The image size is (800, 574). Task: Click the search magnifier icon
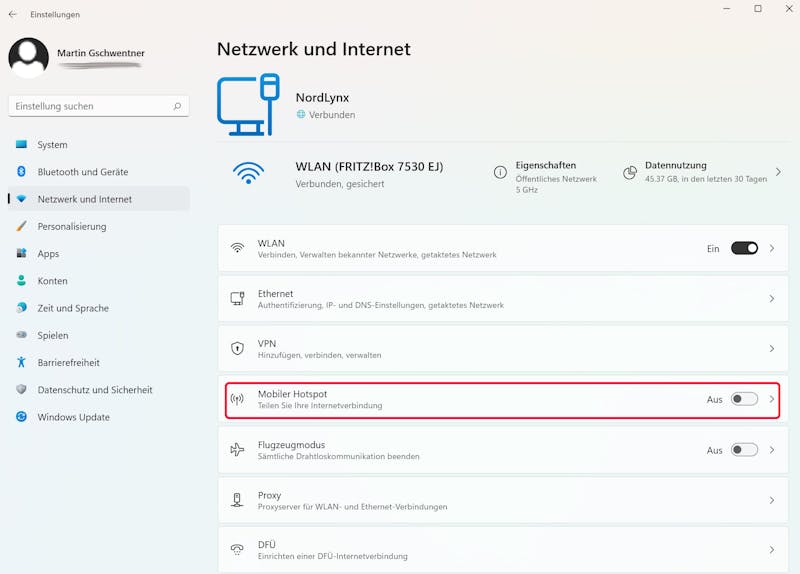click(x=177, y=106)
